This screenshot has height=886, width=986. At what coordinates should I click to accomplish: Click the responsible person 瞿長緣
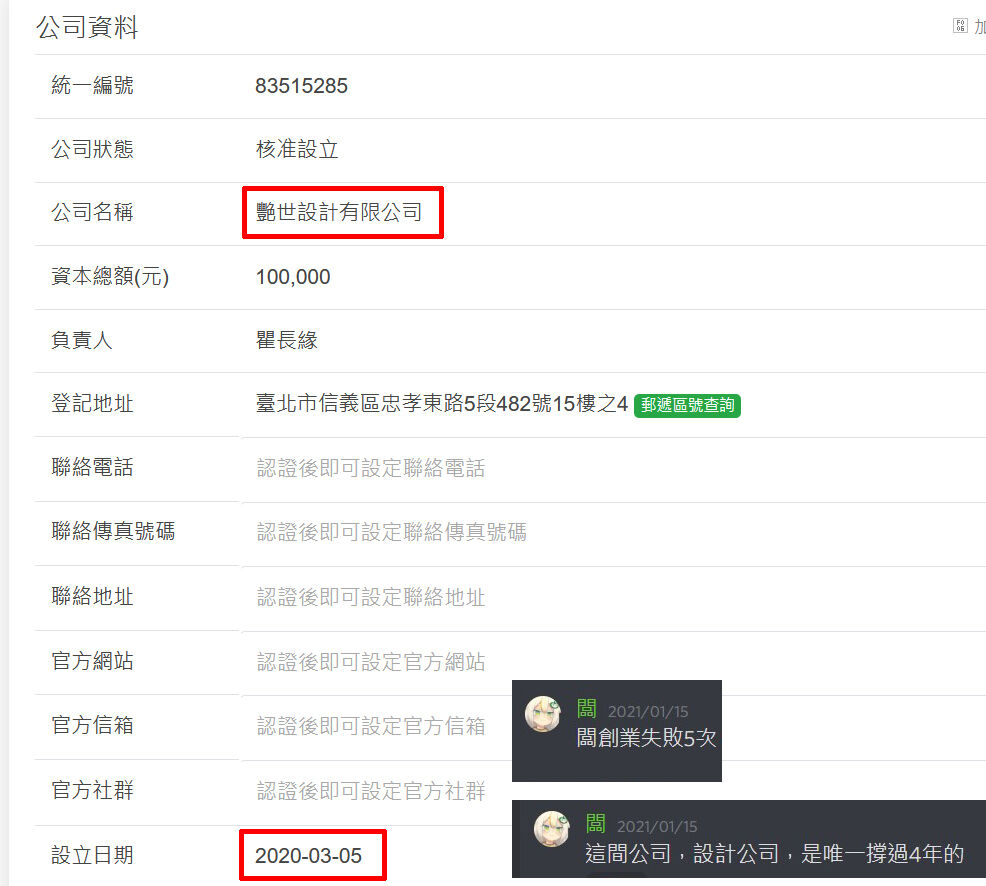point(287,340)
